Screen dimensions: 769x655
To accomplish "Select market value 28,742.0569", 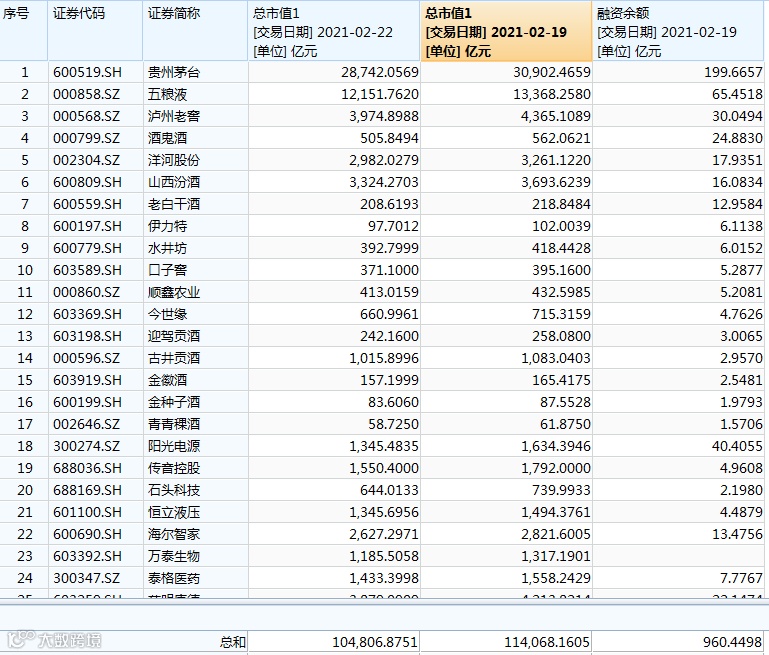I will coord(380,73).
